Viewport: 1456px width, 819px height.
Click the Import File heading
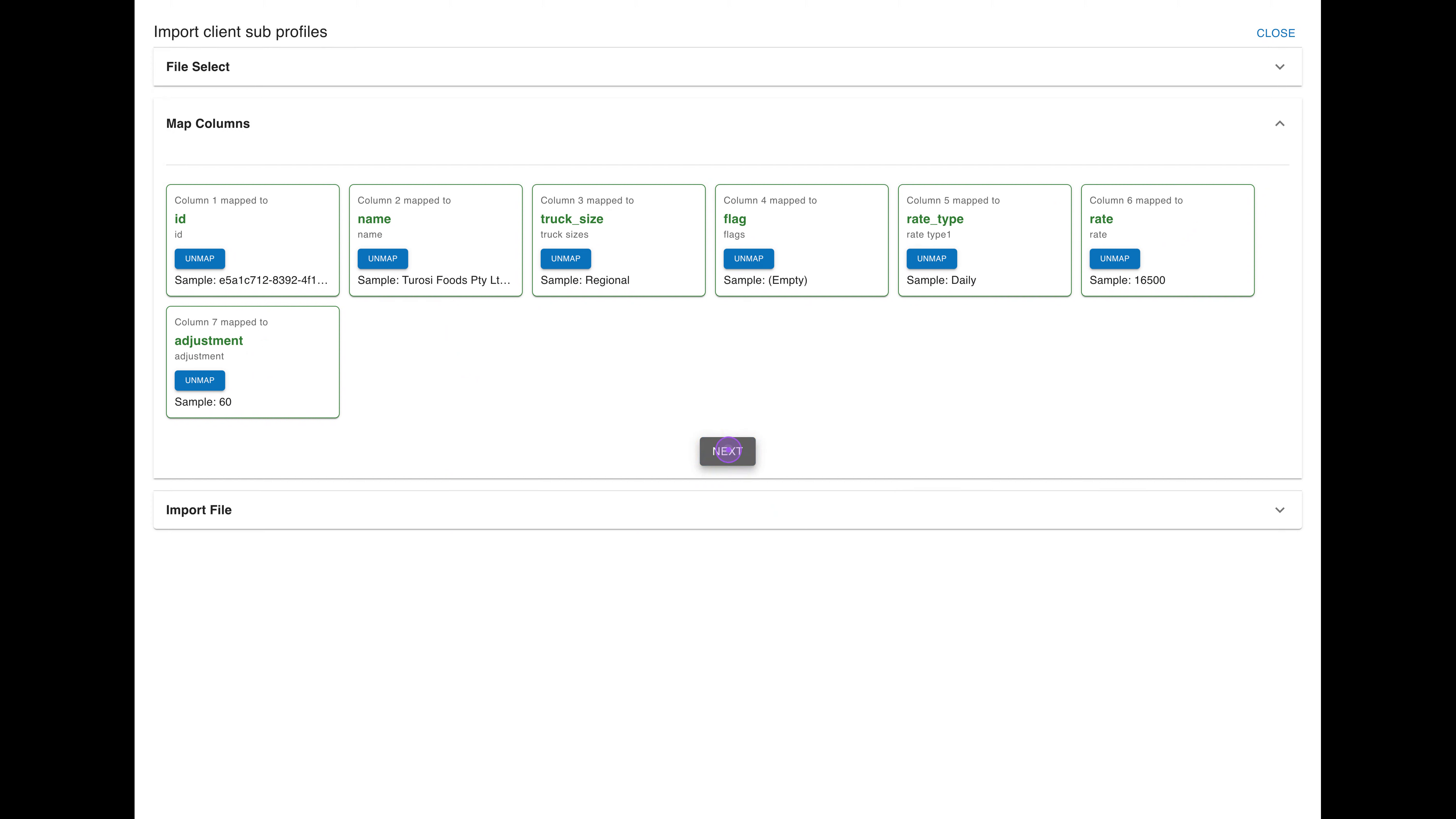click(199, 510)
